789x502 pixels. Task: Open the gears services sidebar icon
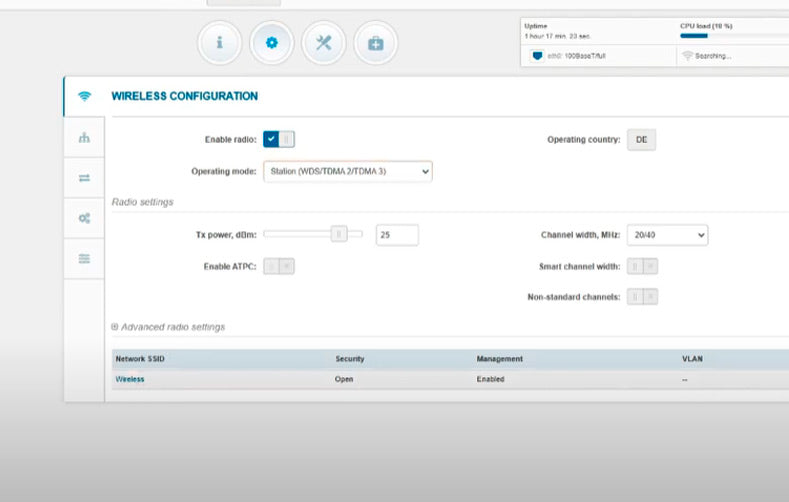click(84, 218)
